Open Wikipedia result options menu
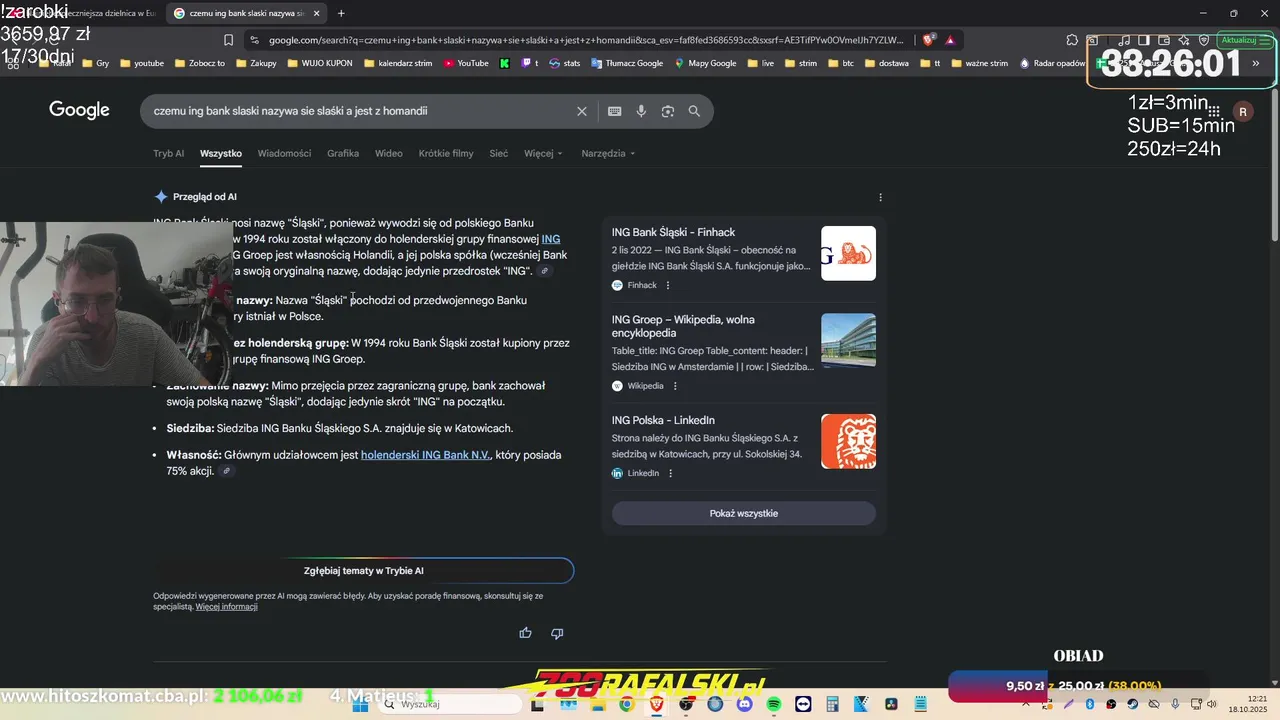 (x=675, y=386)
